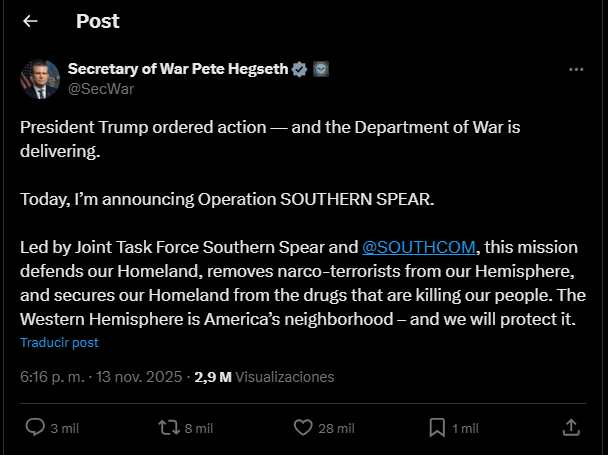The image size is (608, 455).
Task: Open the three-dot more options menu
Action: pos(576,70)
